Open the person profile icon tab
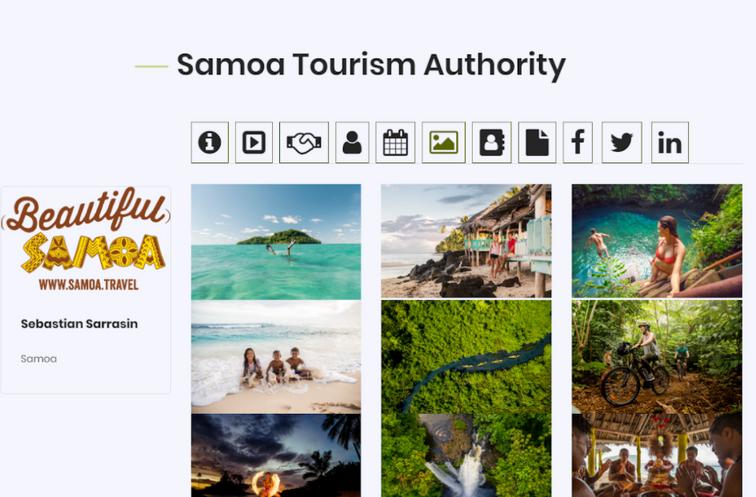756x497 pixels. [x=352, y=143]
